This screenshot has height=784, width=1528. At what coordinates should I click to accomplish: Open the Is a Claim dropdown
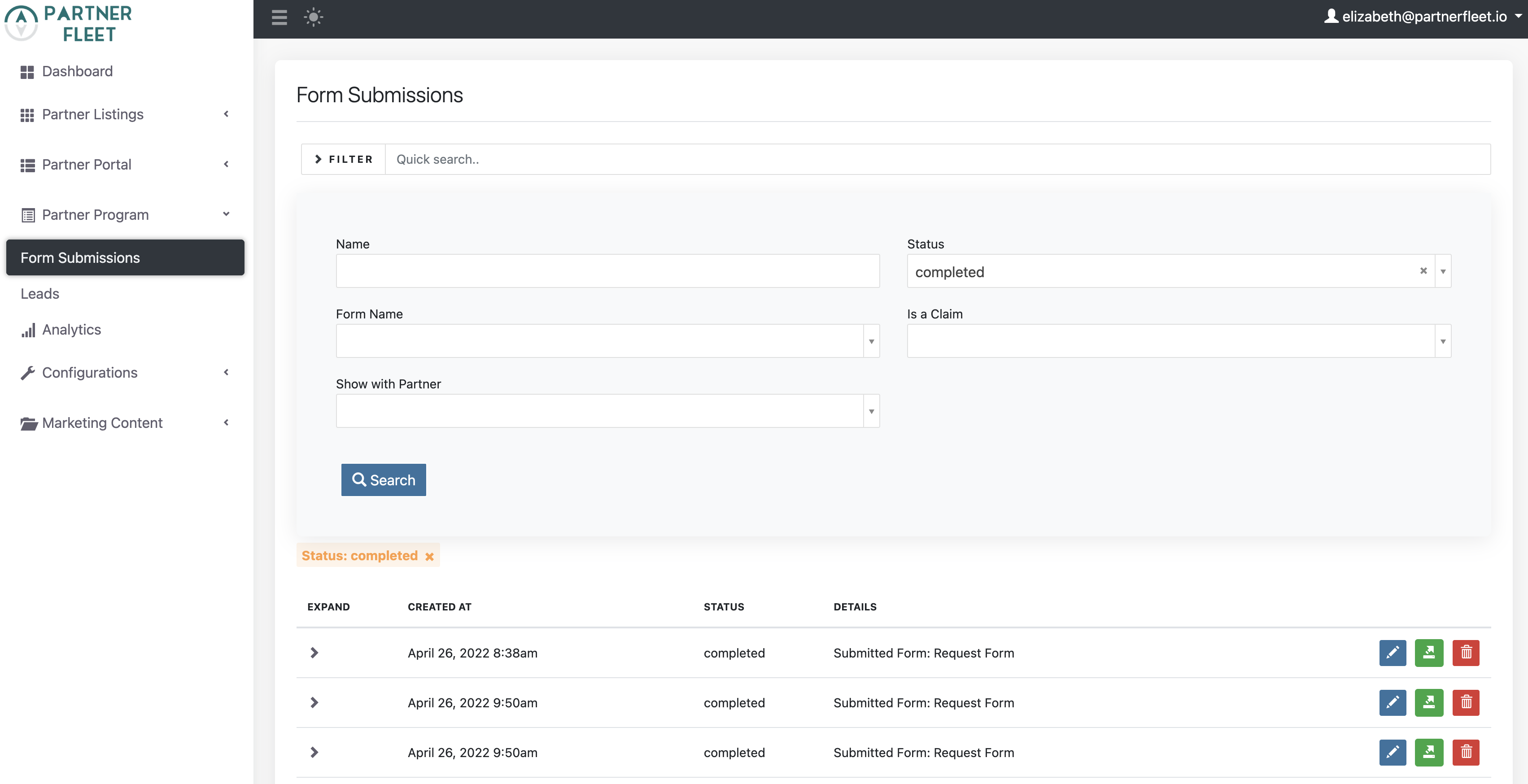[1179, 341]
